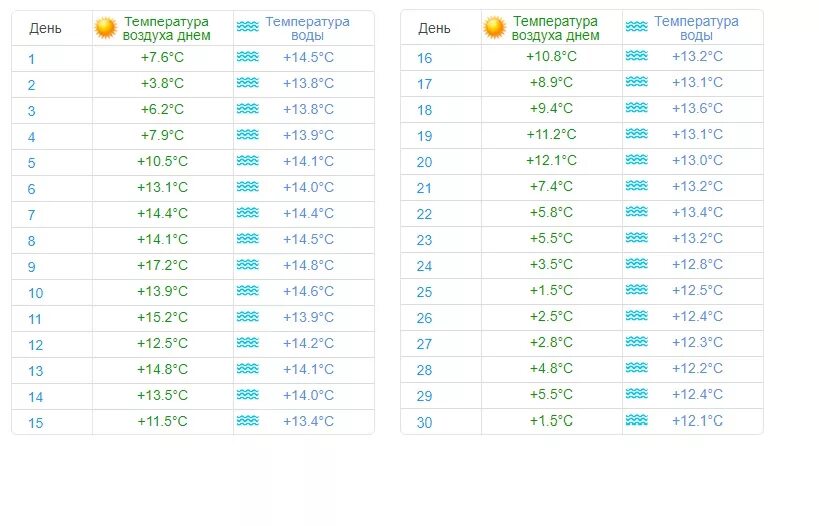The height and width of the screenshot is (526, 819).
Task: Click the wave icon in day 28 row
Action: (637, 368)
